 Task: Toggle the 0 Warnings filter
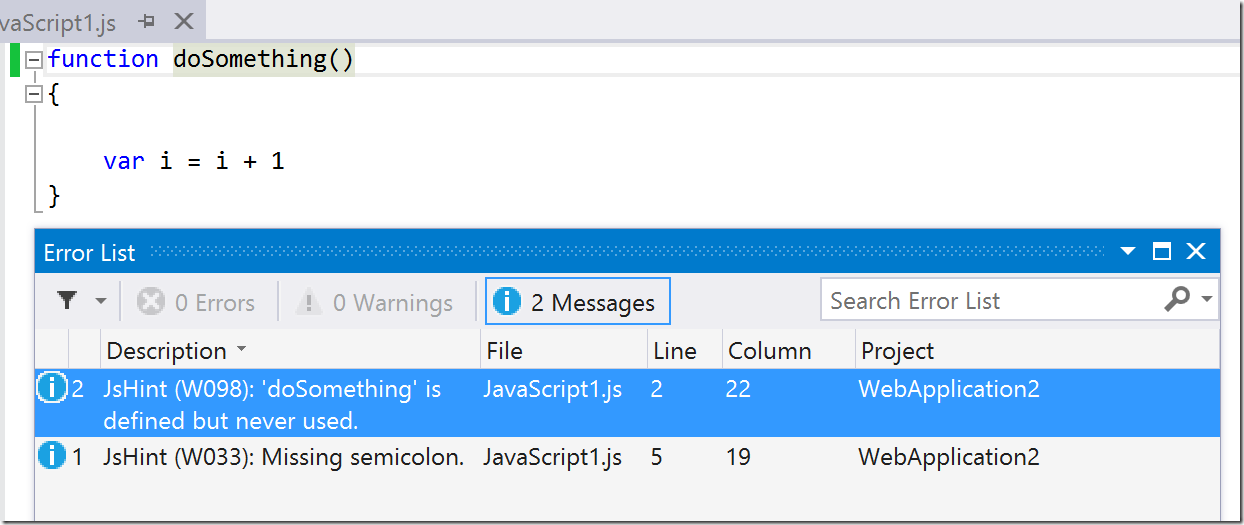[376, 302]
